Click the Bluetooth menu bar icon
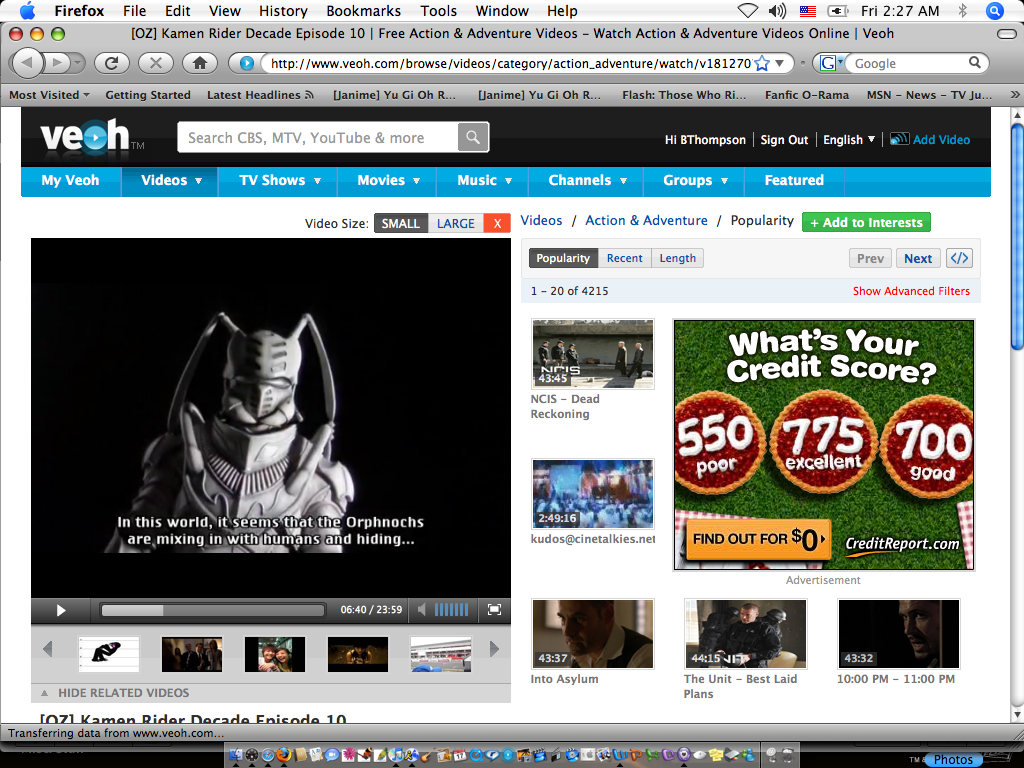 963,10
